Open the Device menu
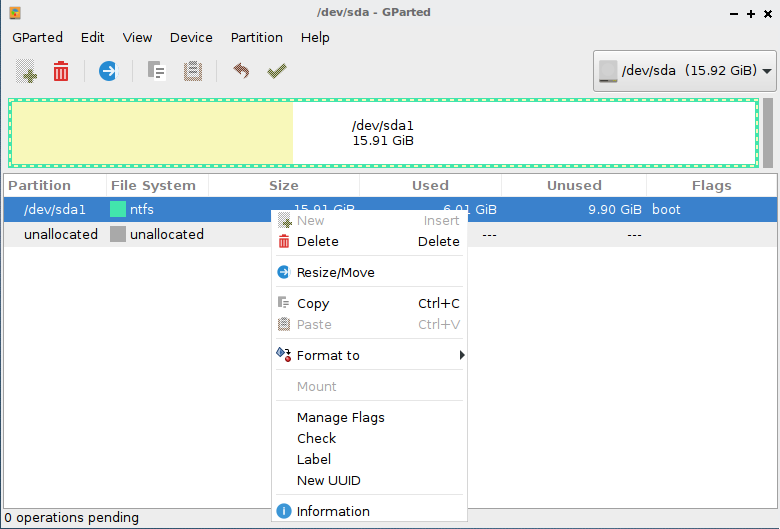 pyautogui.click(x=191, y=38)
